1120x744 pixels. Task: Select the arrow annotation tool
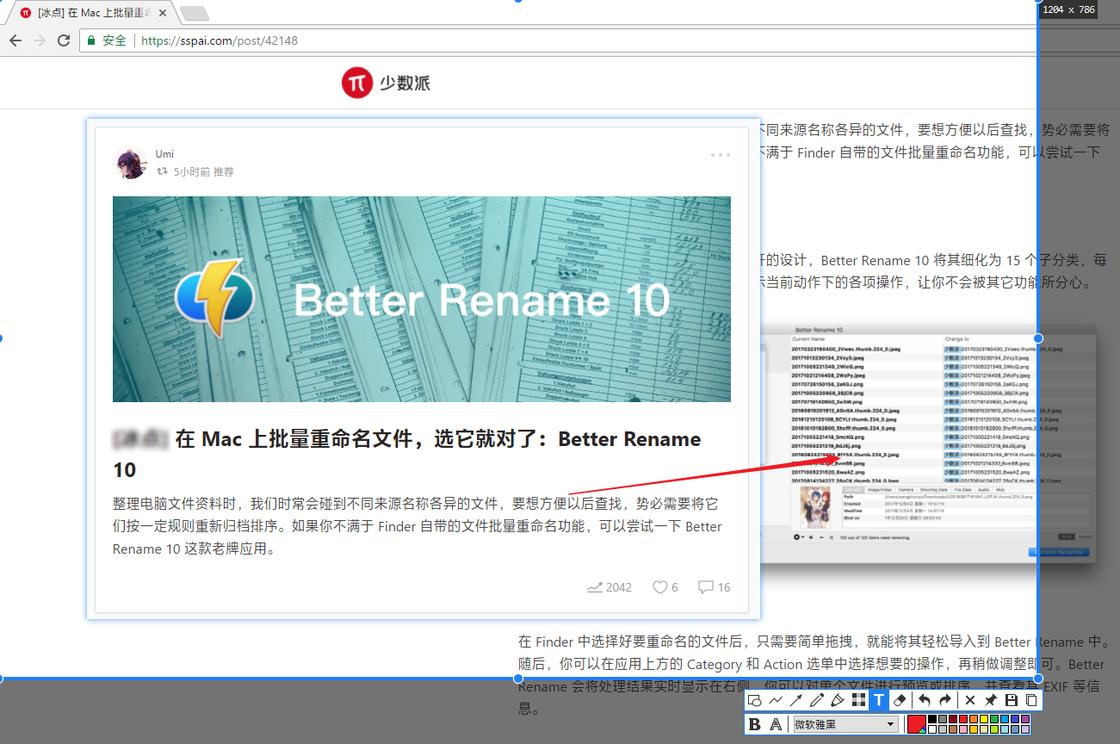click(796, 700)
